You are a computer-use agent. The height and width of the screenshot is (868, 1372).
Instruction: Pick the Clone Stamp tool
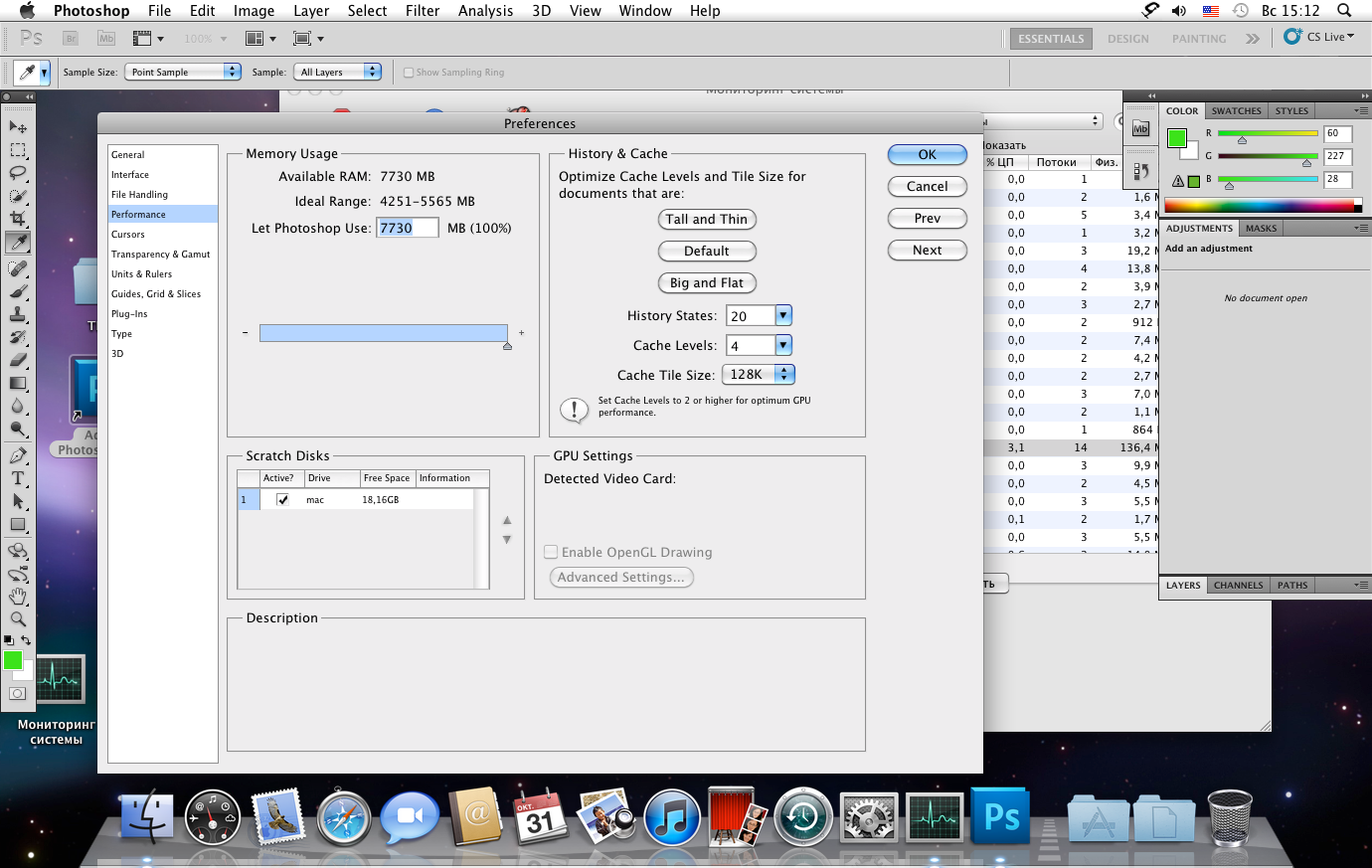pyautogui.click(x=18, y=314)
